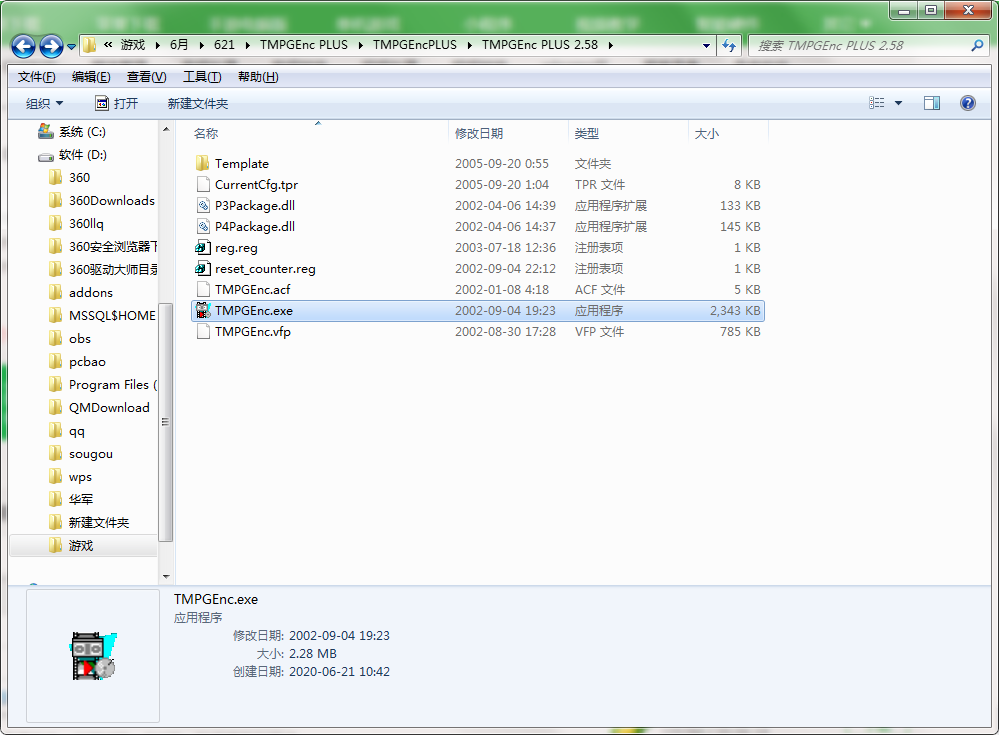Click the Back navigation arrow button

[24, 46]
